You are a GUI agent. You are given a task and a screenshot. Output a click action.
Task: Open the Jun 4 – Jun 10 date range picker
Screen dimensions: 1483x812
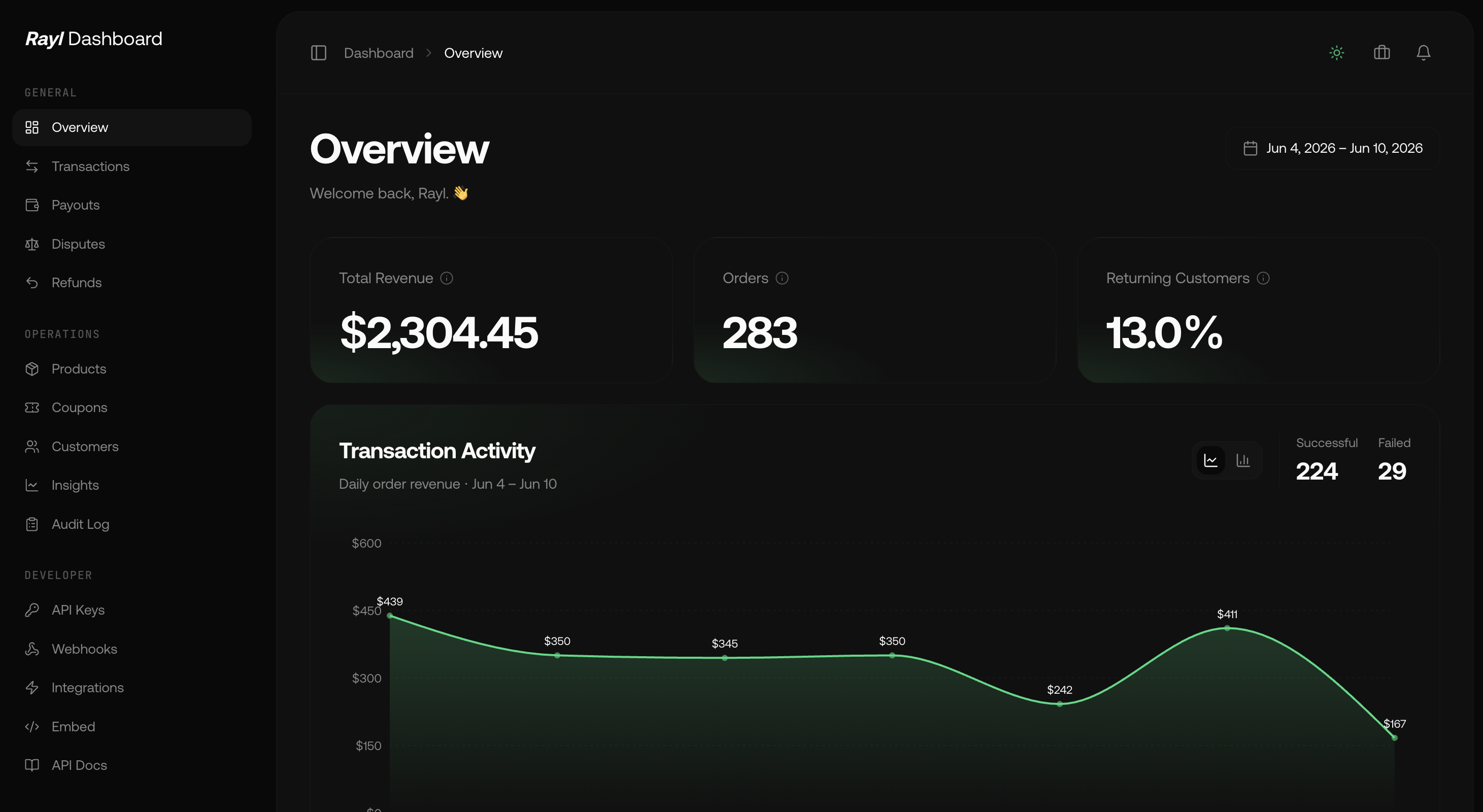coord(1333,149)
